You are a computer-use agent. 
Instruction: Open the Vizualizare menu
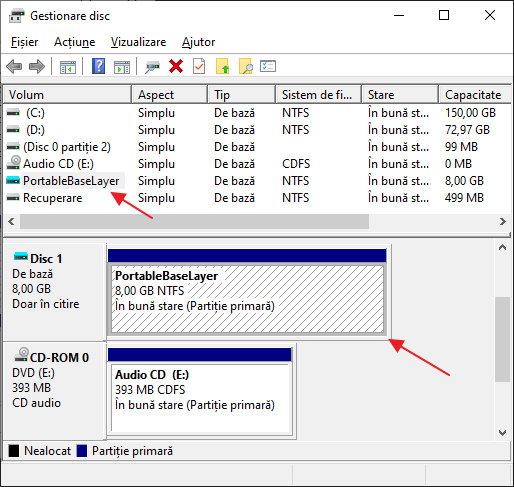point(138,42)
